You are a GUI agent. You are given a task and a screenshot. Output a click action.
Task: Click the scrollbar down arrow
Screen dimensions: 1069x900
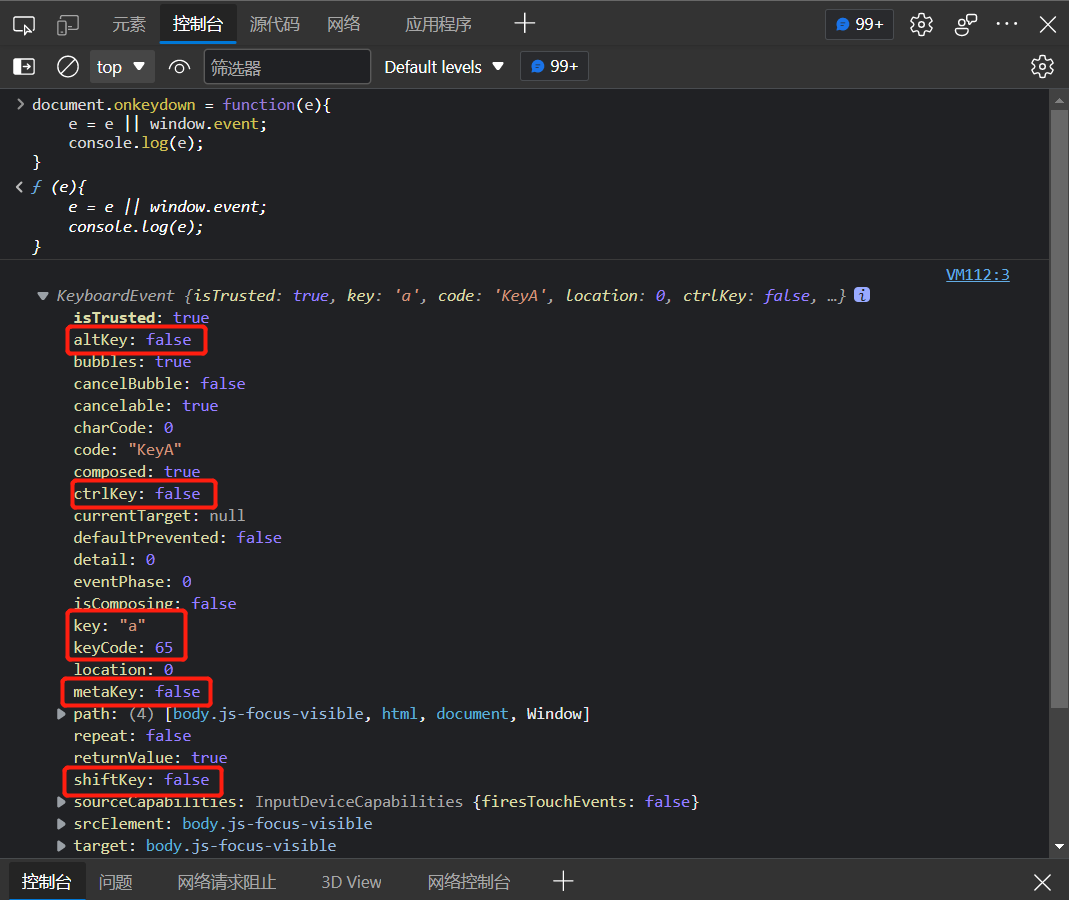coord(1059,846)
